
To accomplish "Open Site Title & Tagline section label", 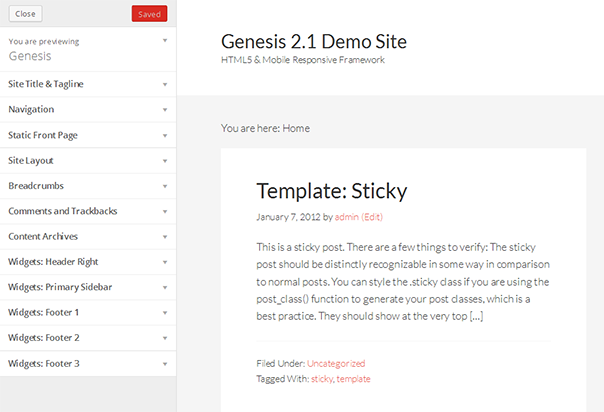I will pyautogui.click(x=46, y=84).
